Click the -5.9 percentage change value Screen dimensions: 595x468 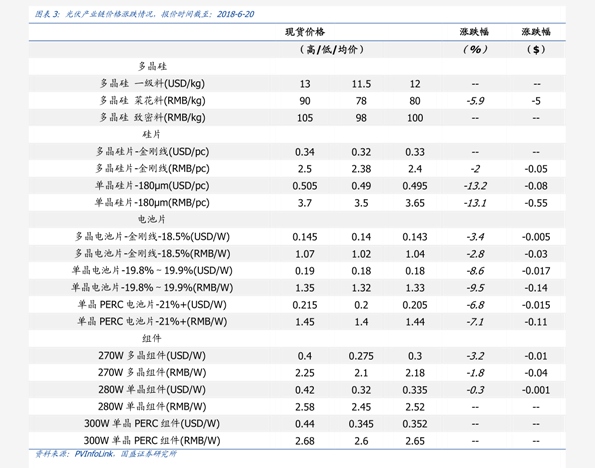click(475, 101)
